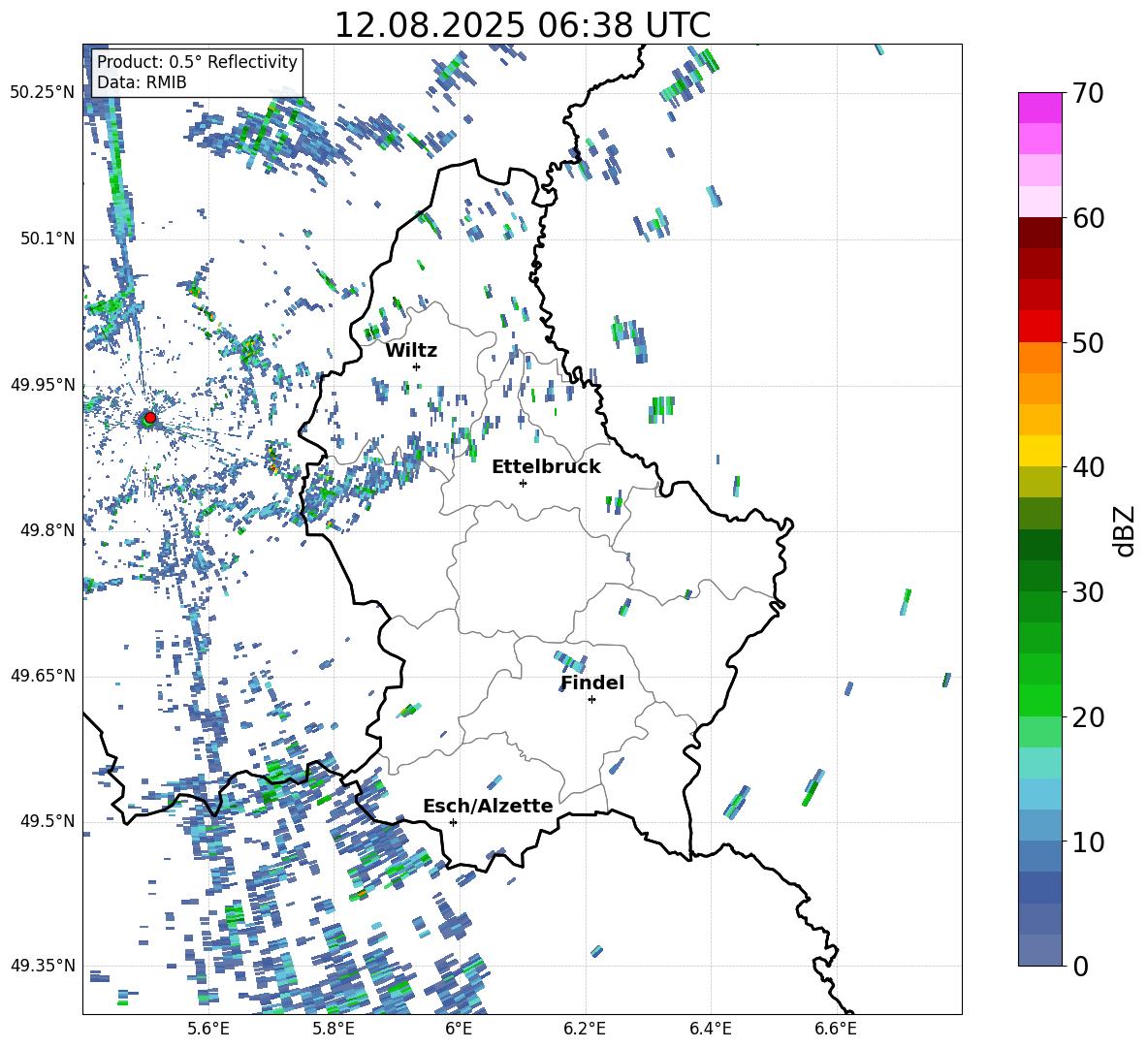Click the Ettelbruck city label
The width and height of the screenshot is (1148, 1048).
pyautogui.click(x=546, y=467)
